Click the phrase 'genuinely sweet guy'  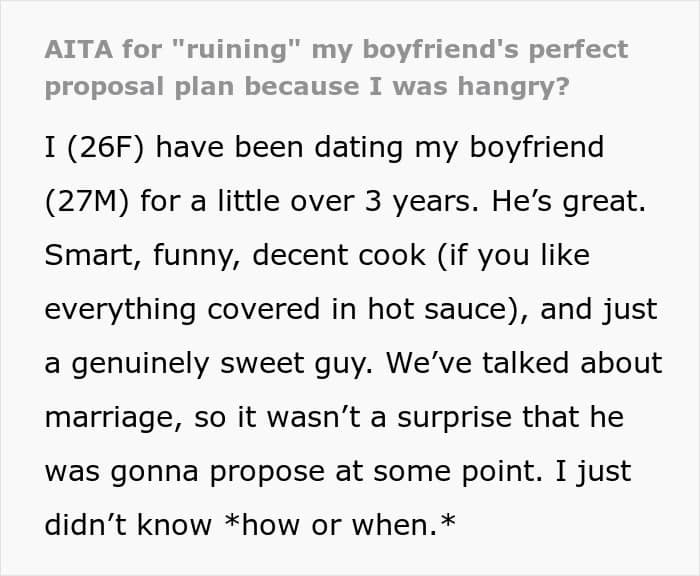coord(221,363)
